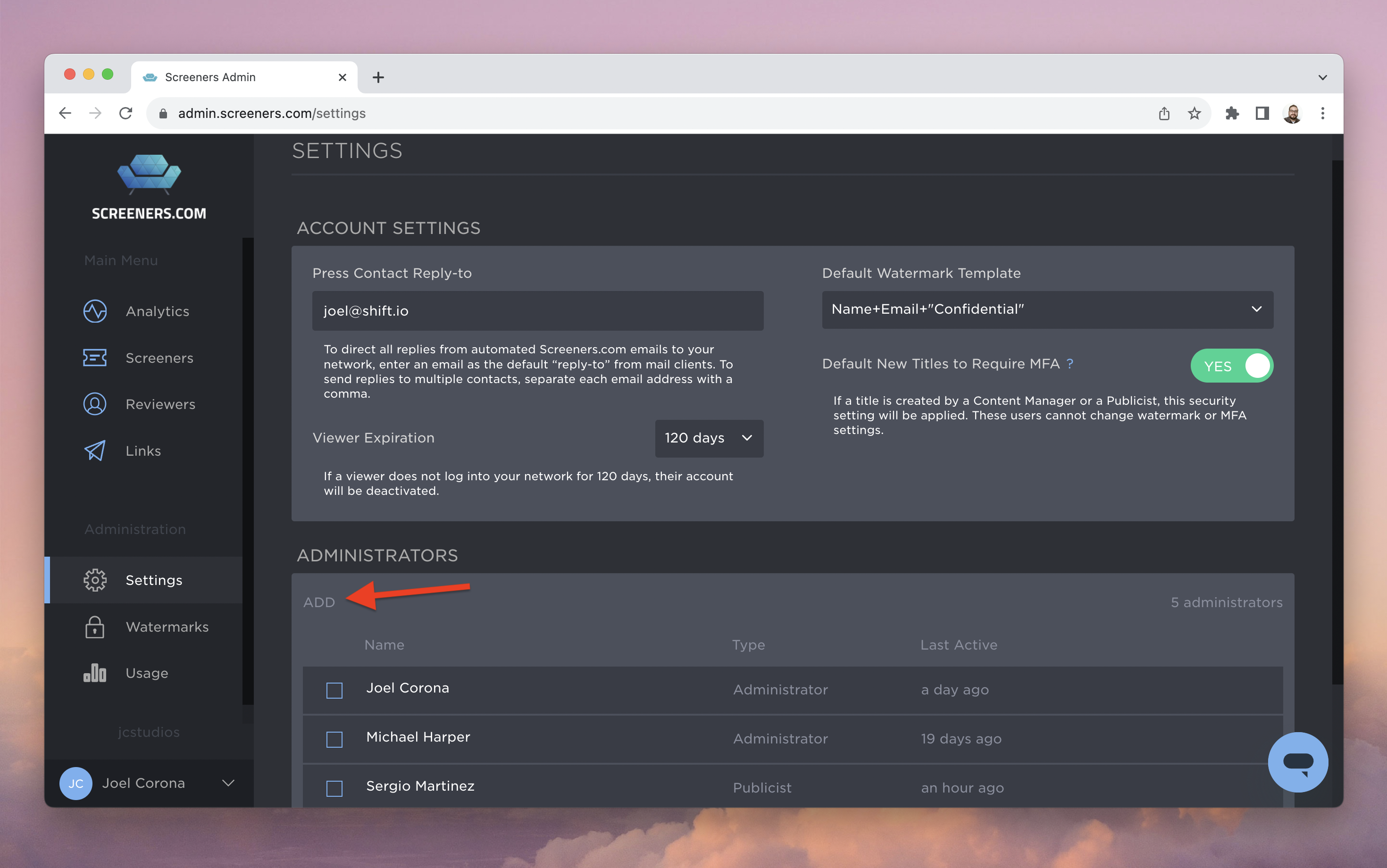The height and width of the screenshot is (868, 1387).
Task: View site security lock info
Action: point(163,113)
